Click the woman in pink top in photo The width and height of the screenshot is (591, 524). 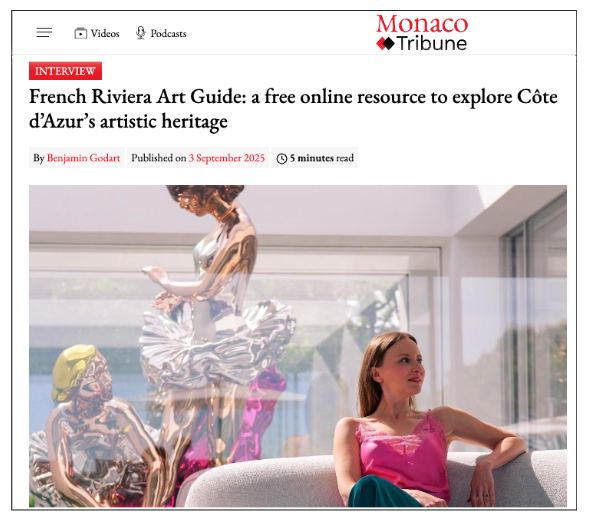pyautogui.click(x=426, y=420)
